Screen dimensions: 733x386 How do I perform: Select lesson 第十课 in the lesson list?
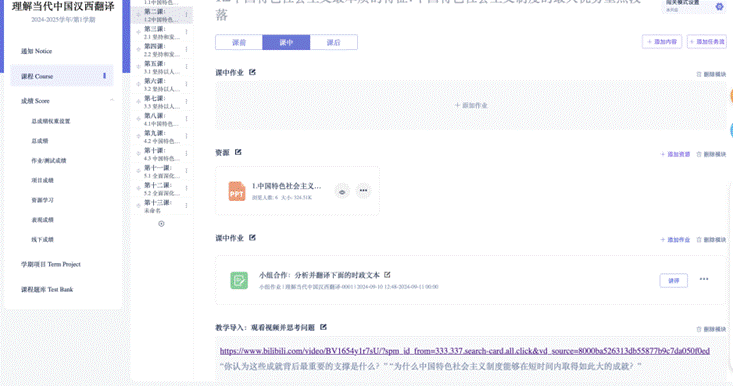(161, 154)
